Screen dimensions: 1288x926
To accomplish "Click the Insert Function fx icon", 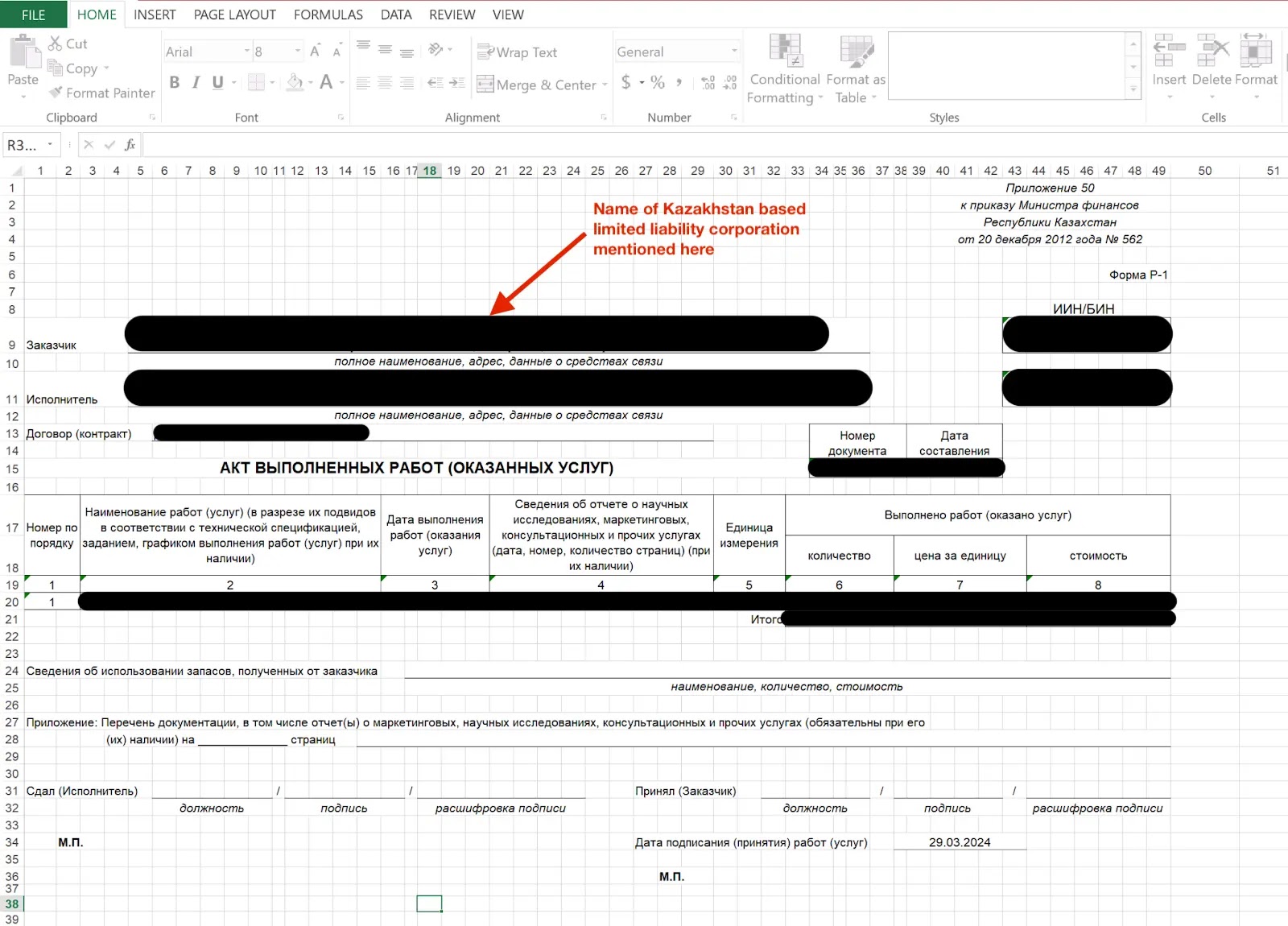I will (x=130, y=145).
